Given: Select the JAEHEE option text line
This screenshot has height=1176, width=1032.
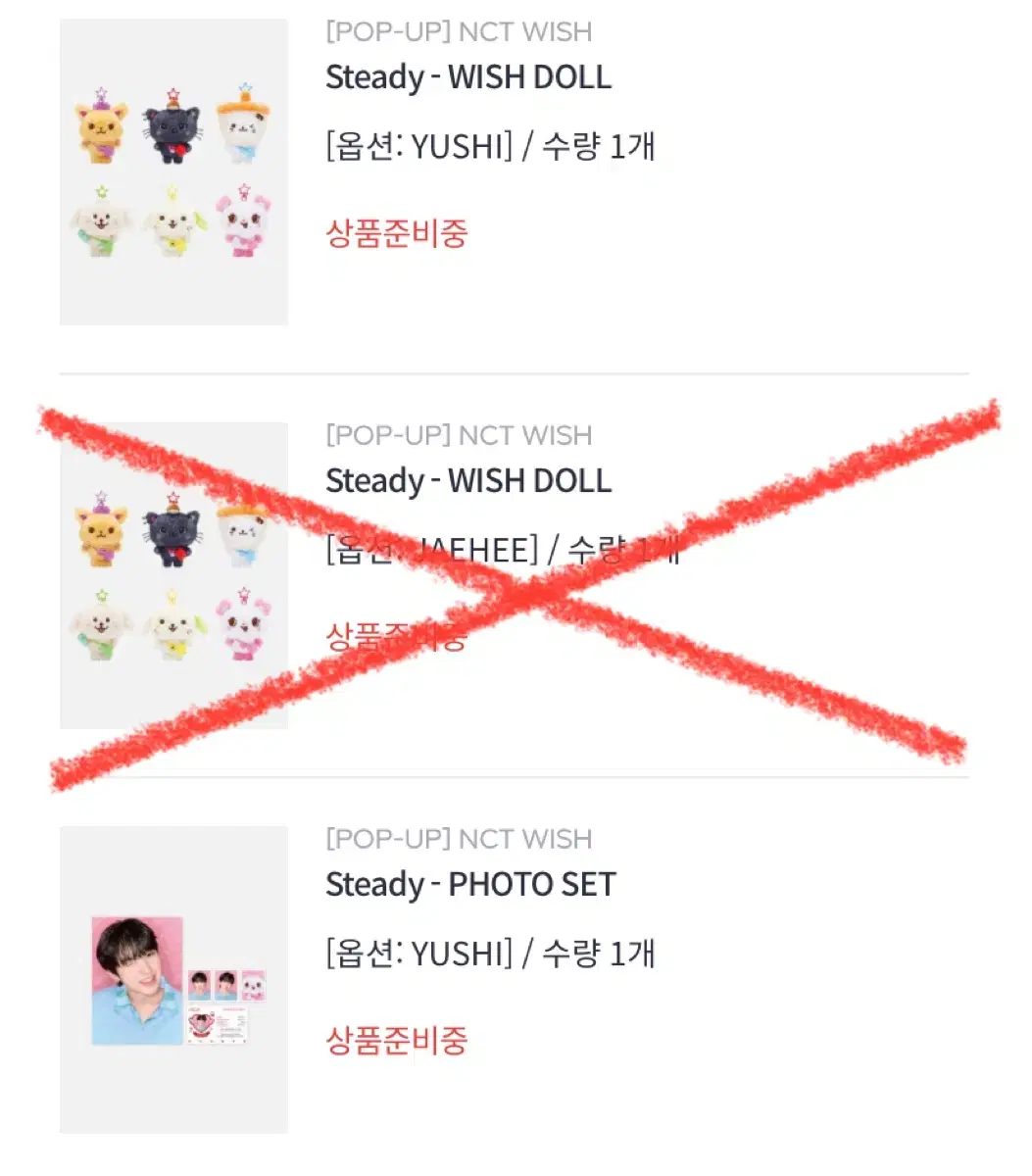Looking at the screenshot, I should [x=503, y=551].
